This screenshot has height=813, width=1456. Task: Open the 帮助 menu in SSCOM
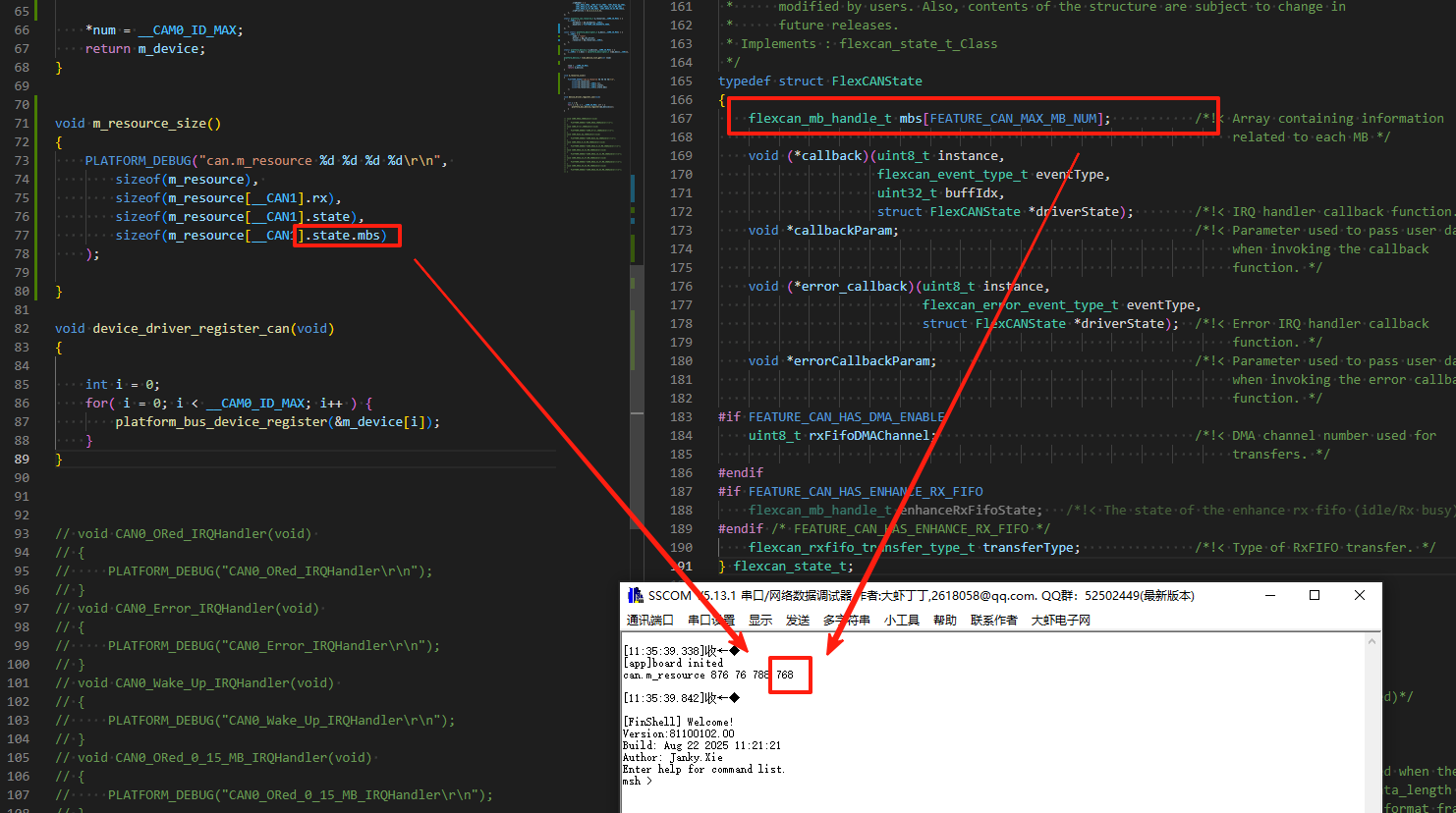click(x=944, y=620)
